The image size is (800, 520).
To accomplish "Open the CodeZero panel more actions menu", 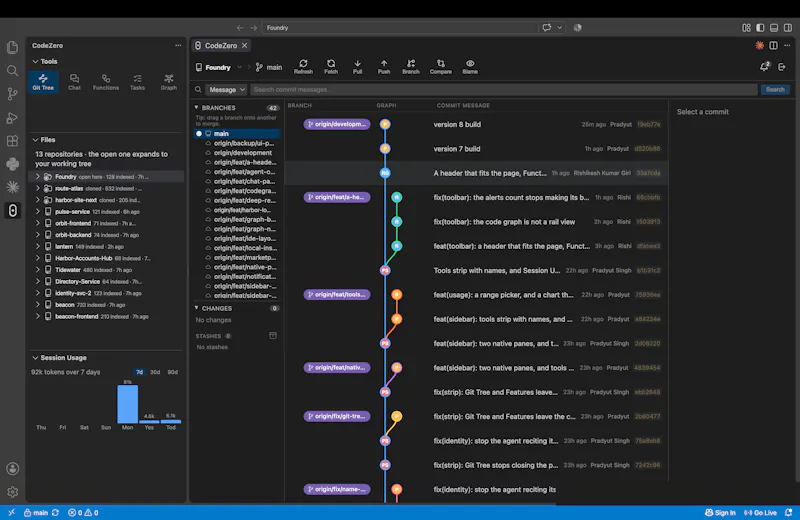I will (178, 45).
